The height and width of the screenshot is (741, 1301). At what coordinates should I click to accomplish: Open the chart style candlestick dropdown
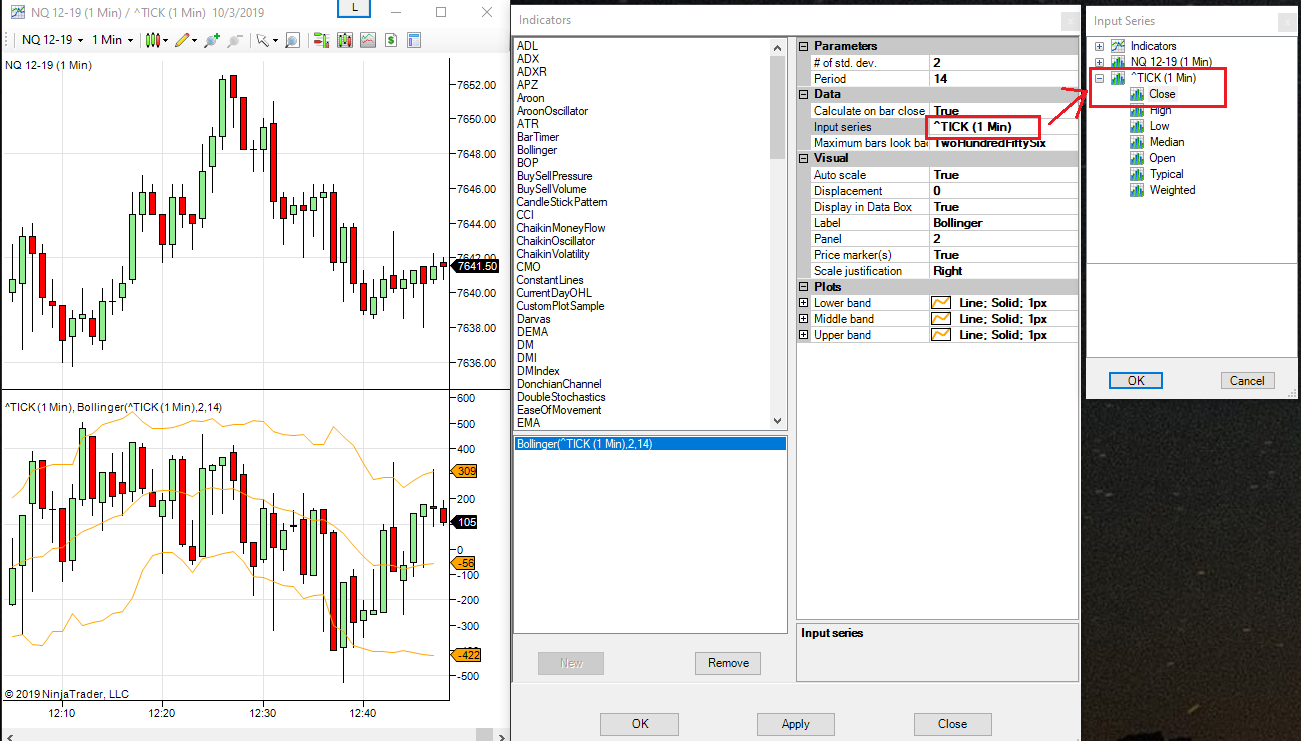tap(155, 40)
